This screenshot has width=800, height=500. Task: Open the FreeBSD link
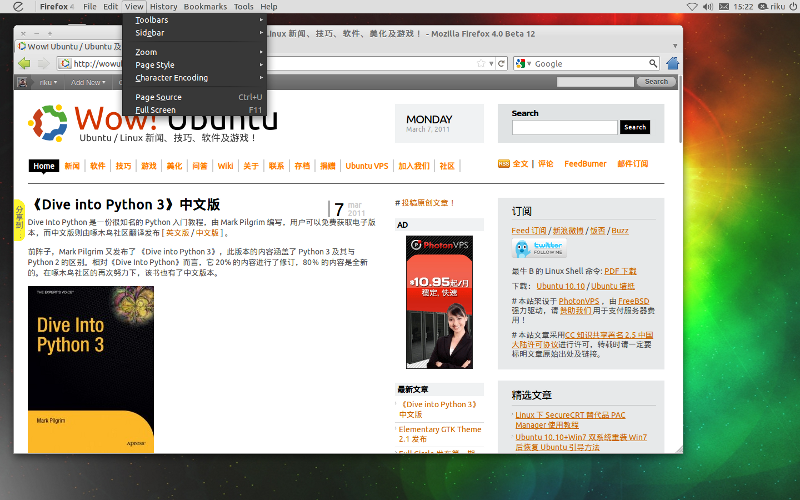(634, 301)
